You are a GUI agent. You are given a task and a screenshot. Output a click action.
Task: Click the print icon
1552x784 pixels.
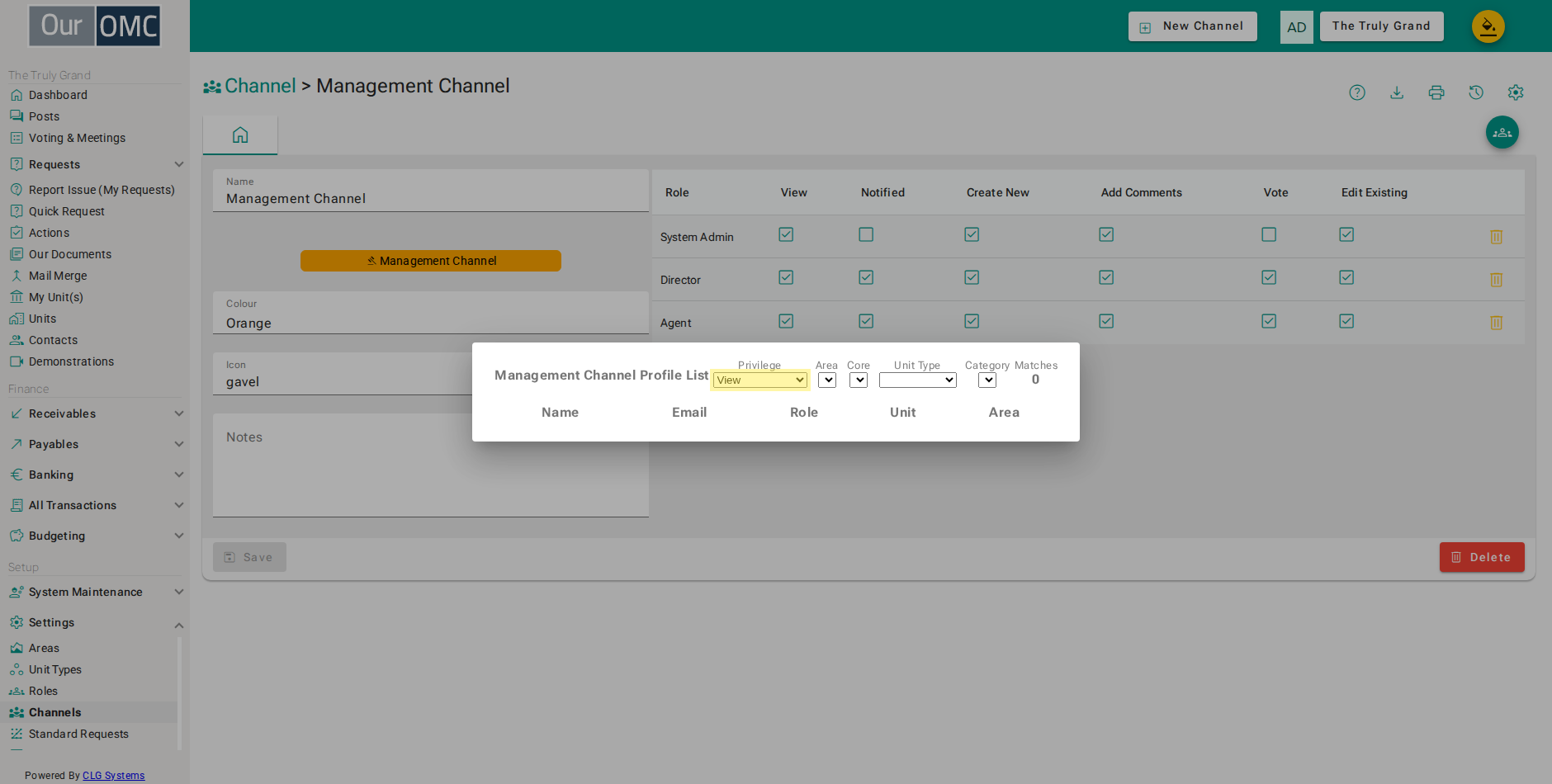click(1436, 92)
